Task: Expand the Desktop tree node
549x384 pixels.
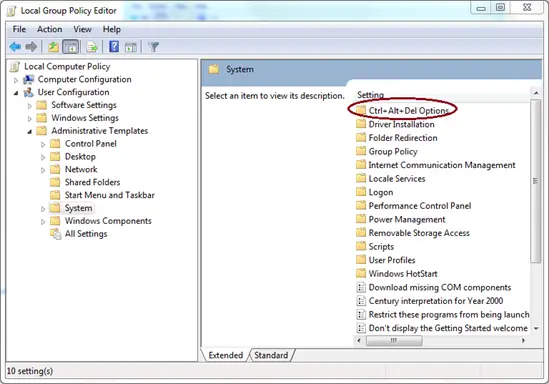Action: 43,157
